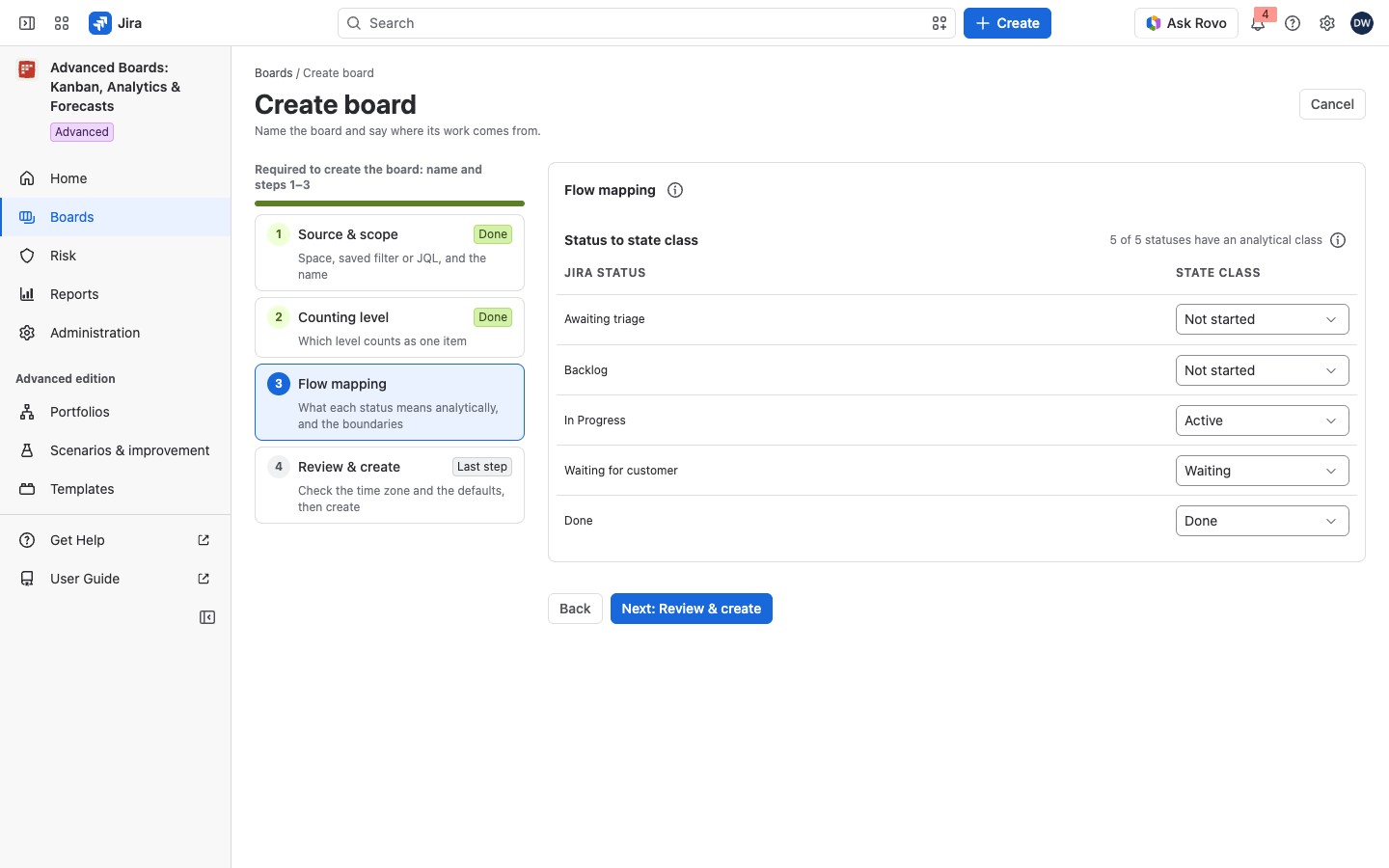
Task: Open Templates in the sidebar
Action: click(116, 489)
